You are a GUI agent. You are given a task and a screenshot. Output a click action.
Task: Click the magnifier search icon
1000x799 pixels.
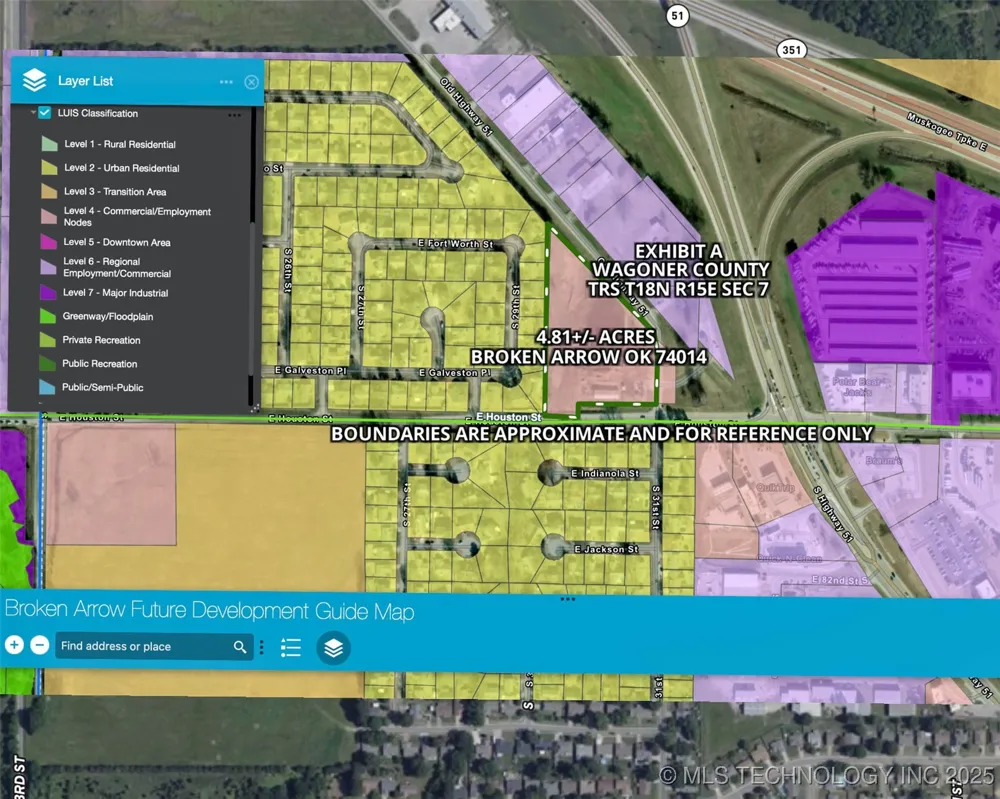[240, 647]
